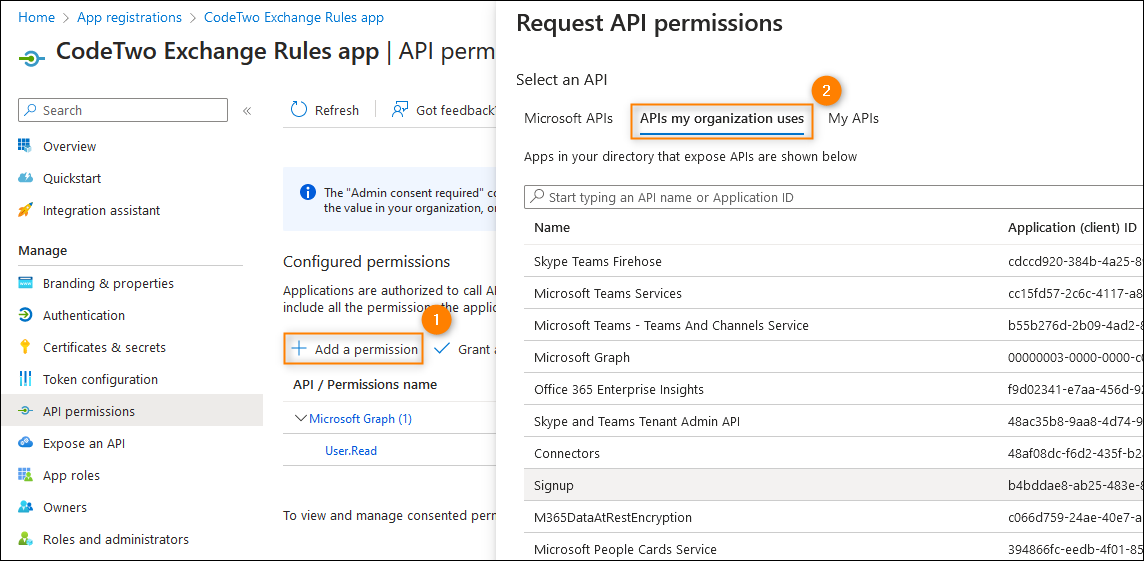Select APIs my organization uses tab
Image resolution: width=1144 pixels, height=561 pixels.
pyautogui.click(x=722, y=118)
